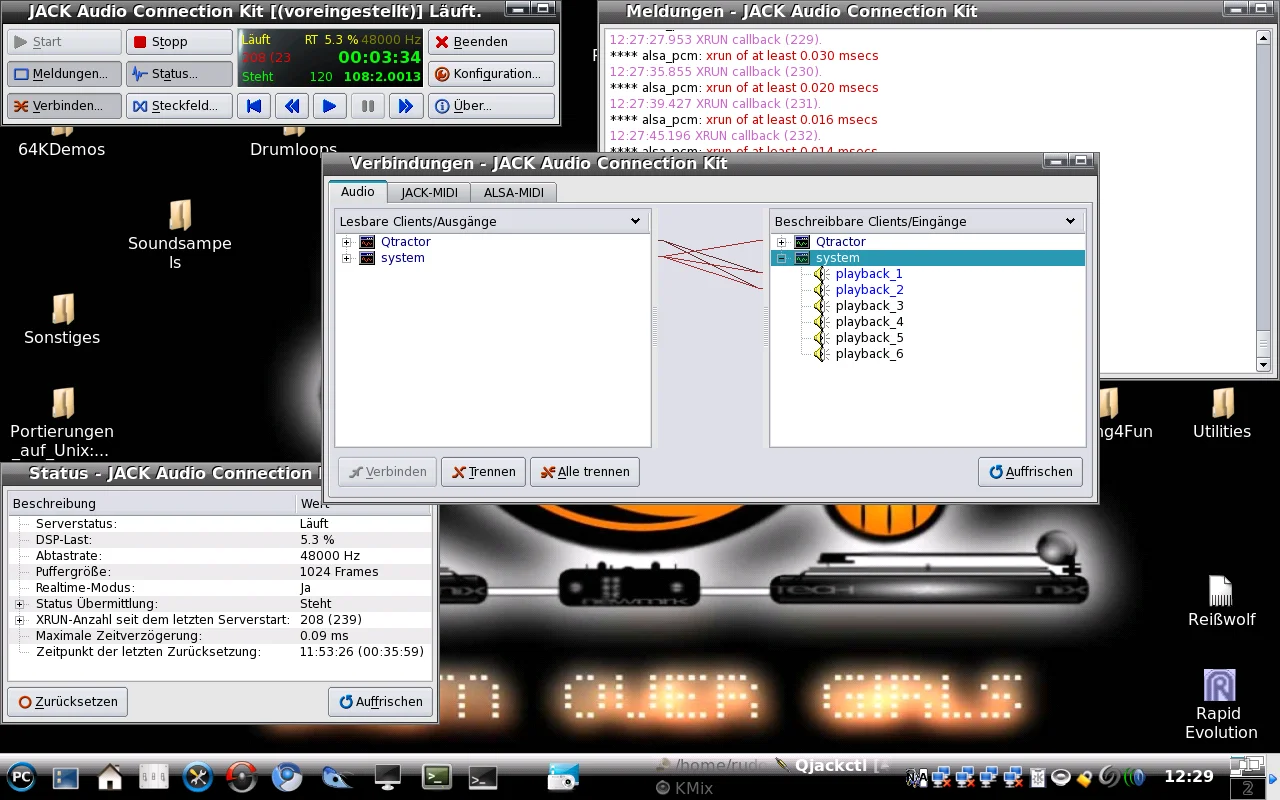Select Qtractor in the Beschreibbare Clients list
Image resolution: width=1280 pixels, height=800 pixels.
841,242
